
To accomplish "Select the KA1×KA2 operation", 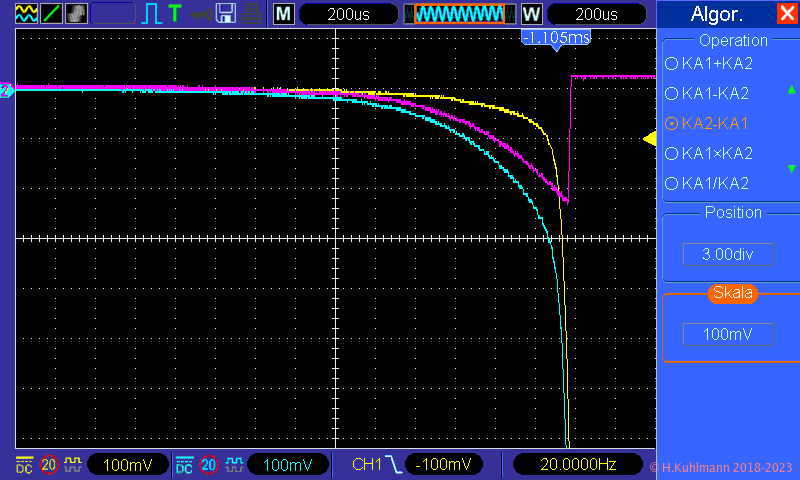I will point(709,154).
